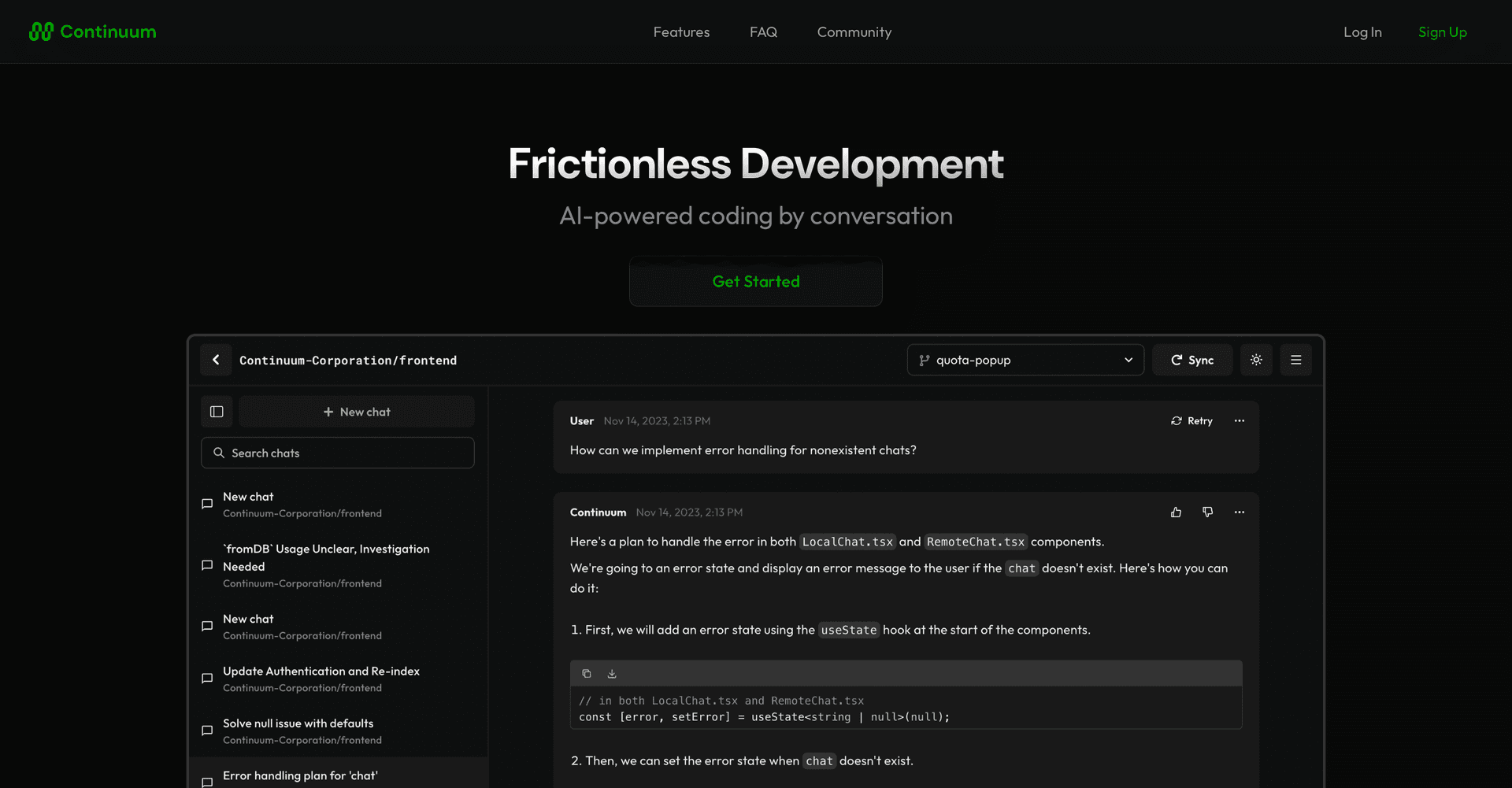Click chat icon beside Update Authentication
The width and height of the screenshot is (1512, 788).
[207, 679]
